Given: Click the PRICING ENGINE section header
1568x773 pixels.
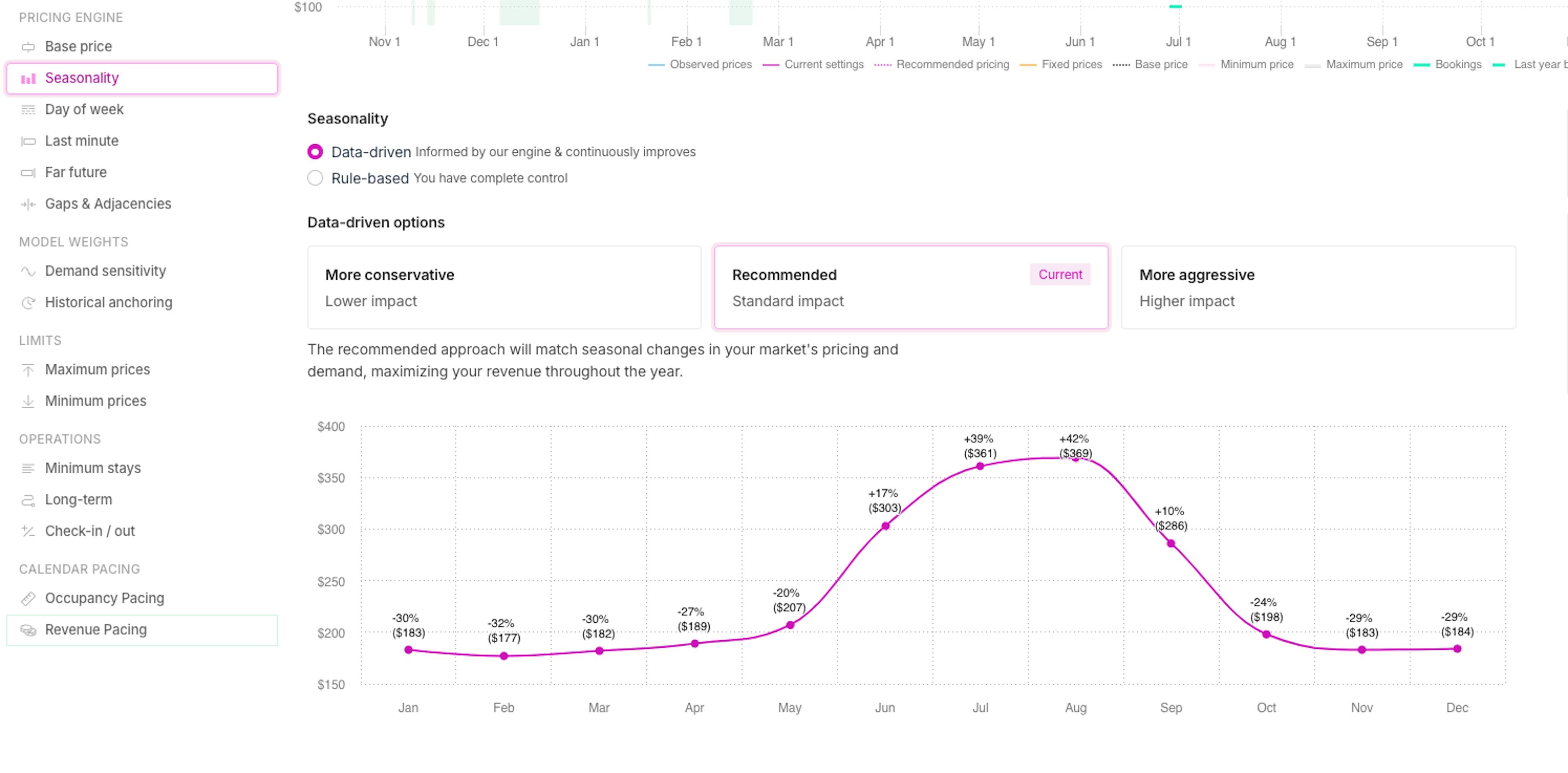Looking at the screenshot, I should click(x=71, y=18).
